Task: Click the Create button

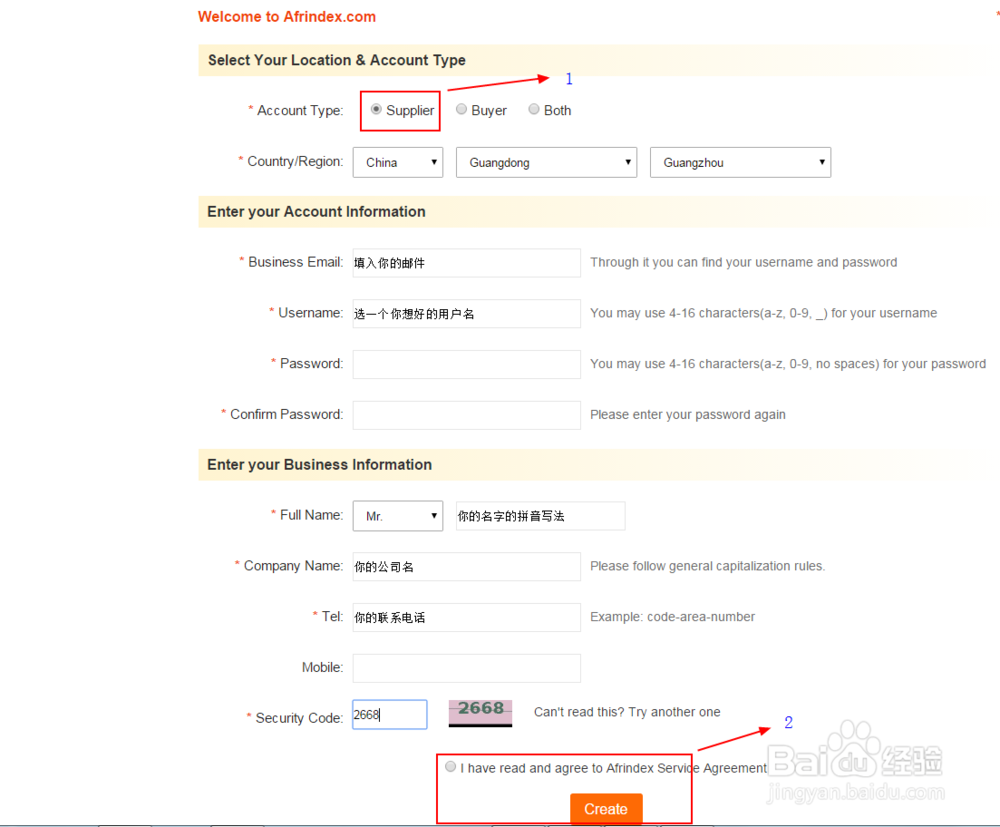Action: pos(606,809)
